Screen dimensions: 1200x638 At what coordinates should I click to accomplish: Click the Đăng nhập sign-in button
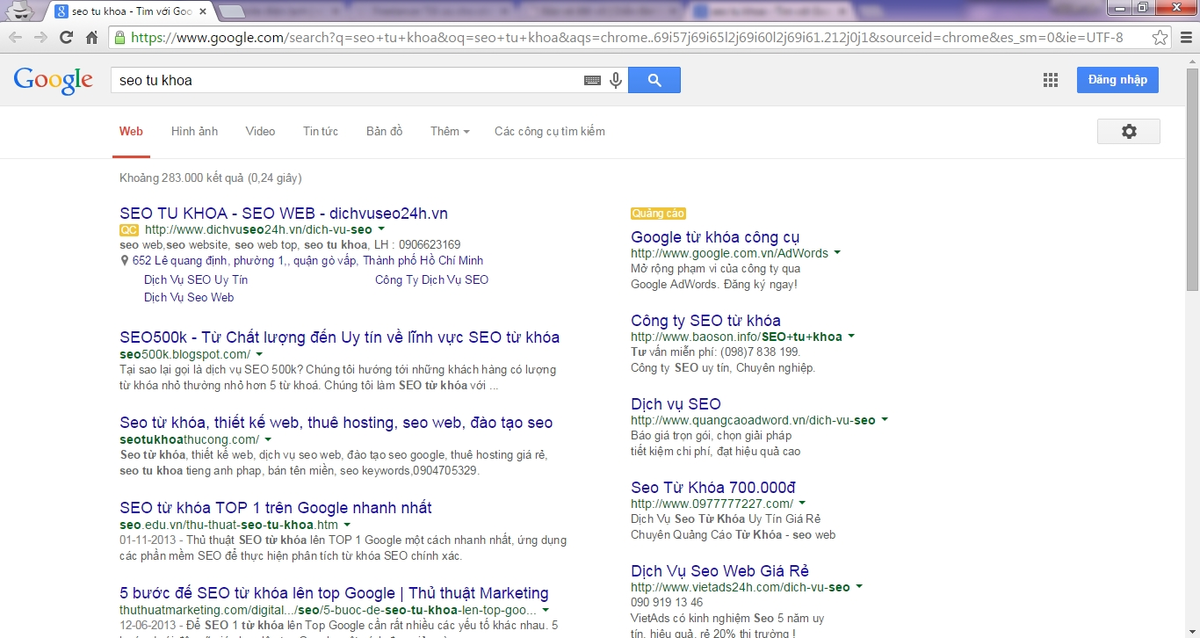tap(1117, 80)
